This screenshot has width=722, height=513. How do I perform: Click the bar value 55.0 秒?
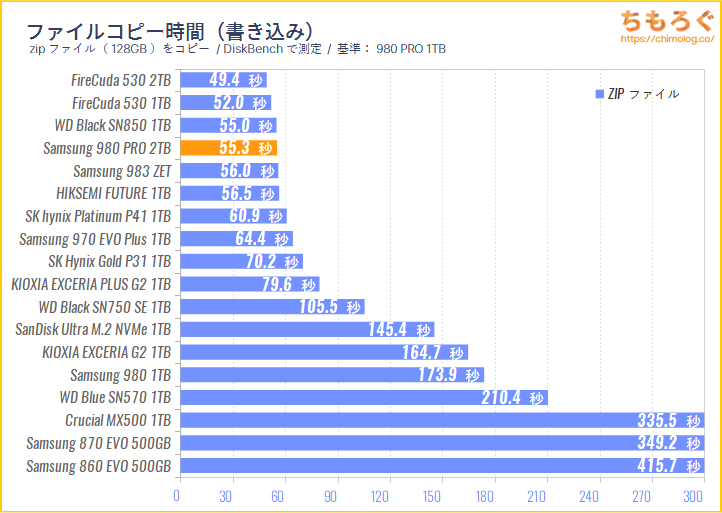245,125
